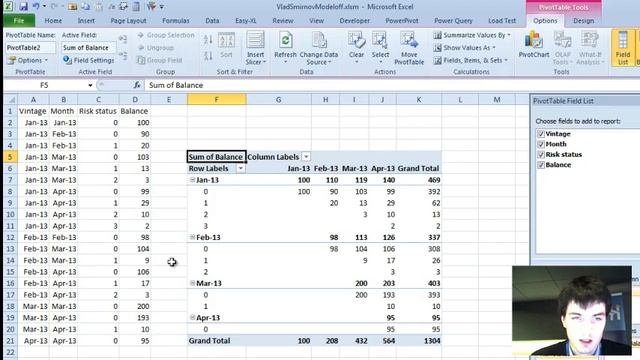
Task: Switch to the Developer ribbon tab
Action: [x=354, y=20]
